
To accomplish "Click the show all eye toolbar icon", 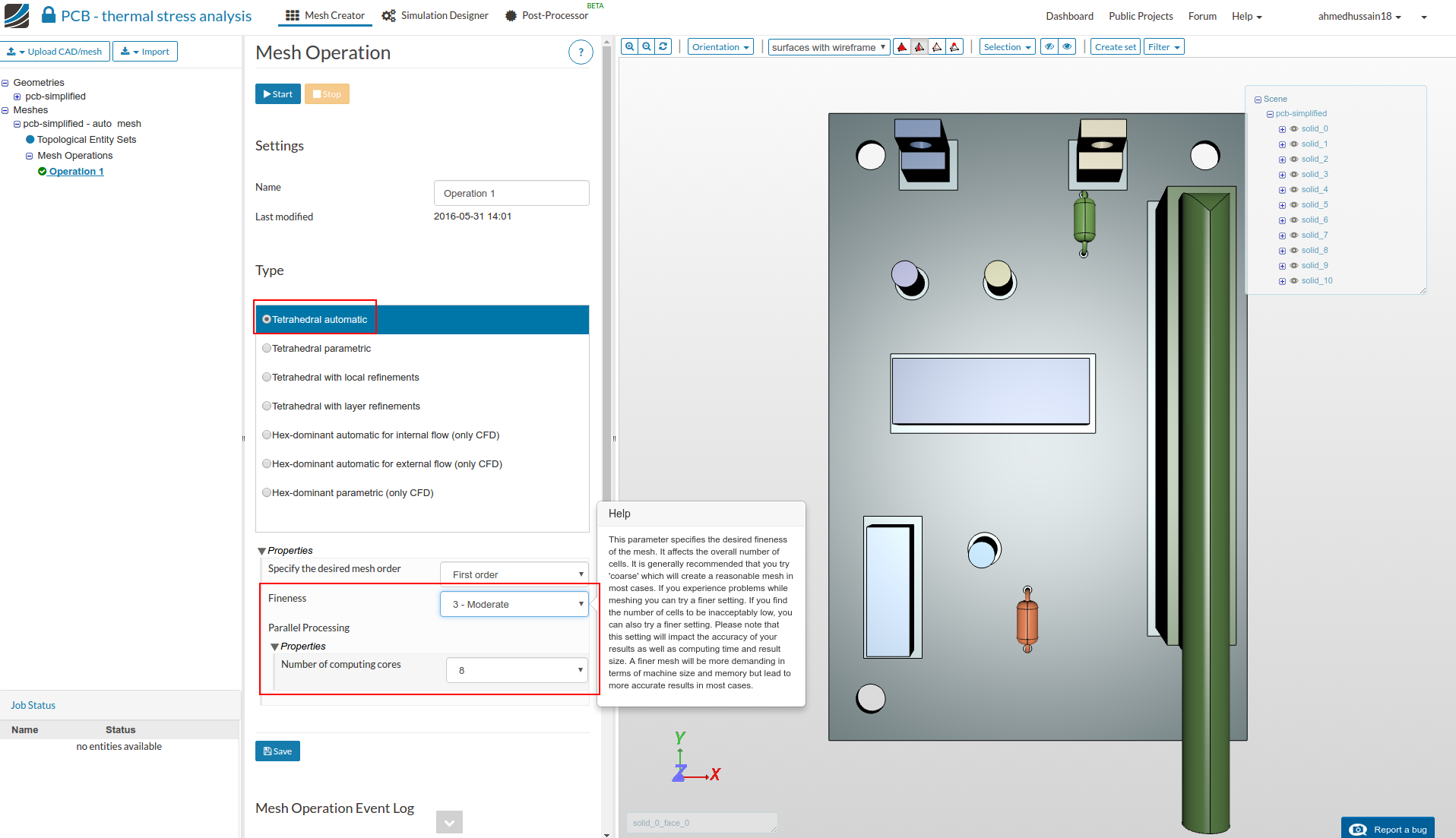I will (x=1067, y=47).
